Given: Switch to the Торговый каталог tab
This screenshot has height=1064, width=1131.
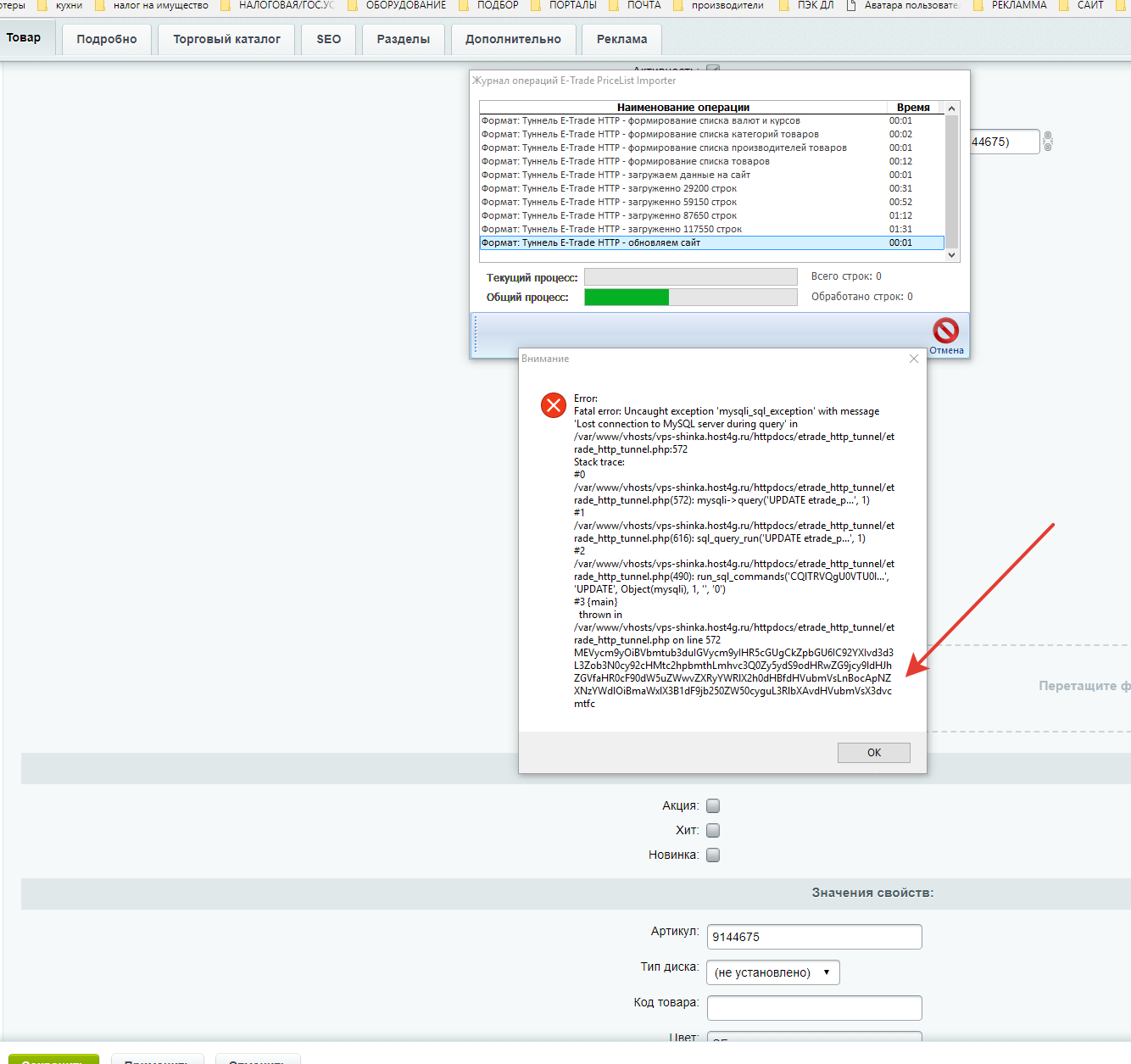Looking at the screenshot, I should (226, 39).
